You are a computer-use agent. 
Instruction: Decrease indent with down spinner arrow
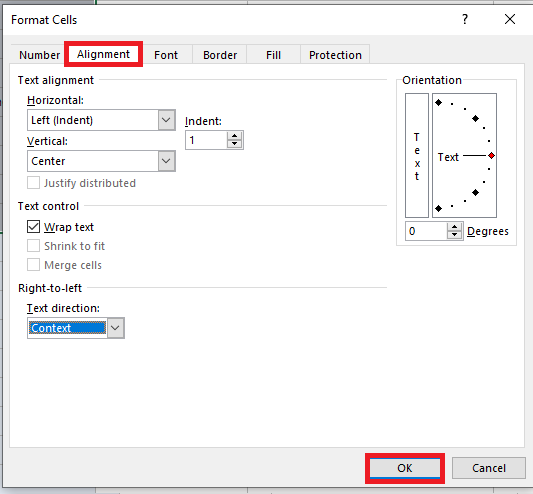234,144
